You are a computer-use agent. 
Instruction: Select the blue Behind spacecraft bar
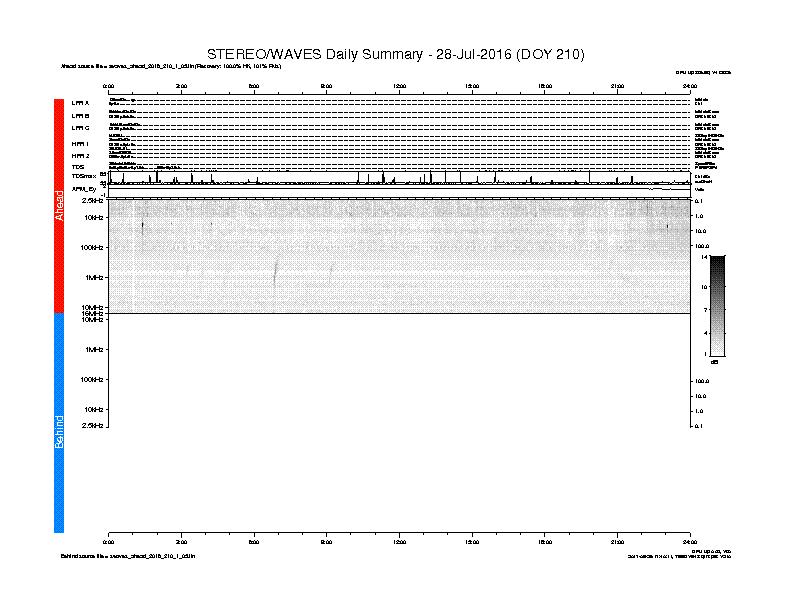[x=59, y=423]
